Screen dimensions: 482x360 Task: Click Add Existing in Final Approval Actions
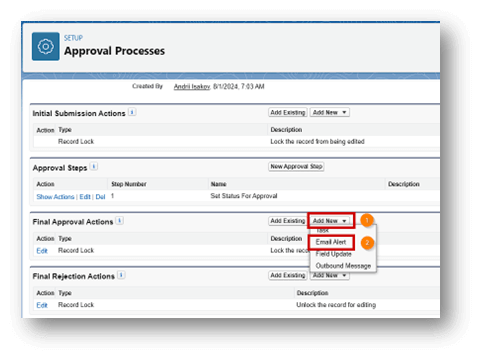tap(288, 221)
